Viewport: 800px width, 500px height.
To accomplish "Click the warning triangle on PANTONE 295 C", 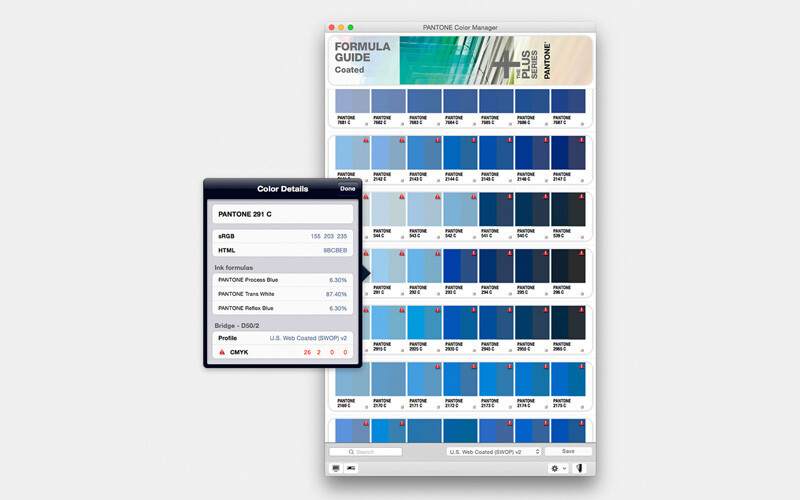I will (x=545, y=253).
